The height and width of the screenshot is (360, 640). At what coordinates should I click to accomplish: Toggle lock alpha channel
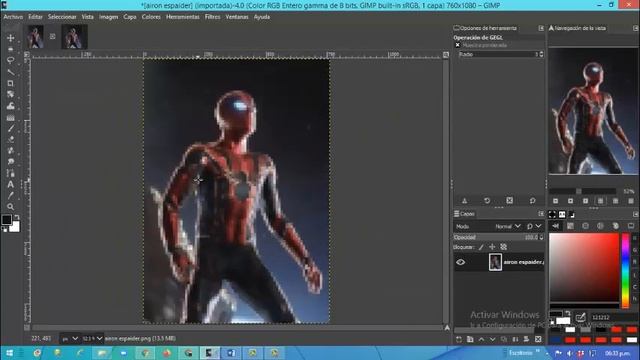pos(504,247)
